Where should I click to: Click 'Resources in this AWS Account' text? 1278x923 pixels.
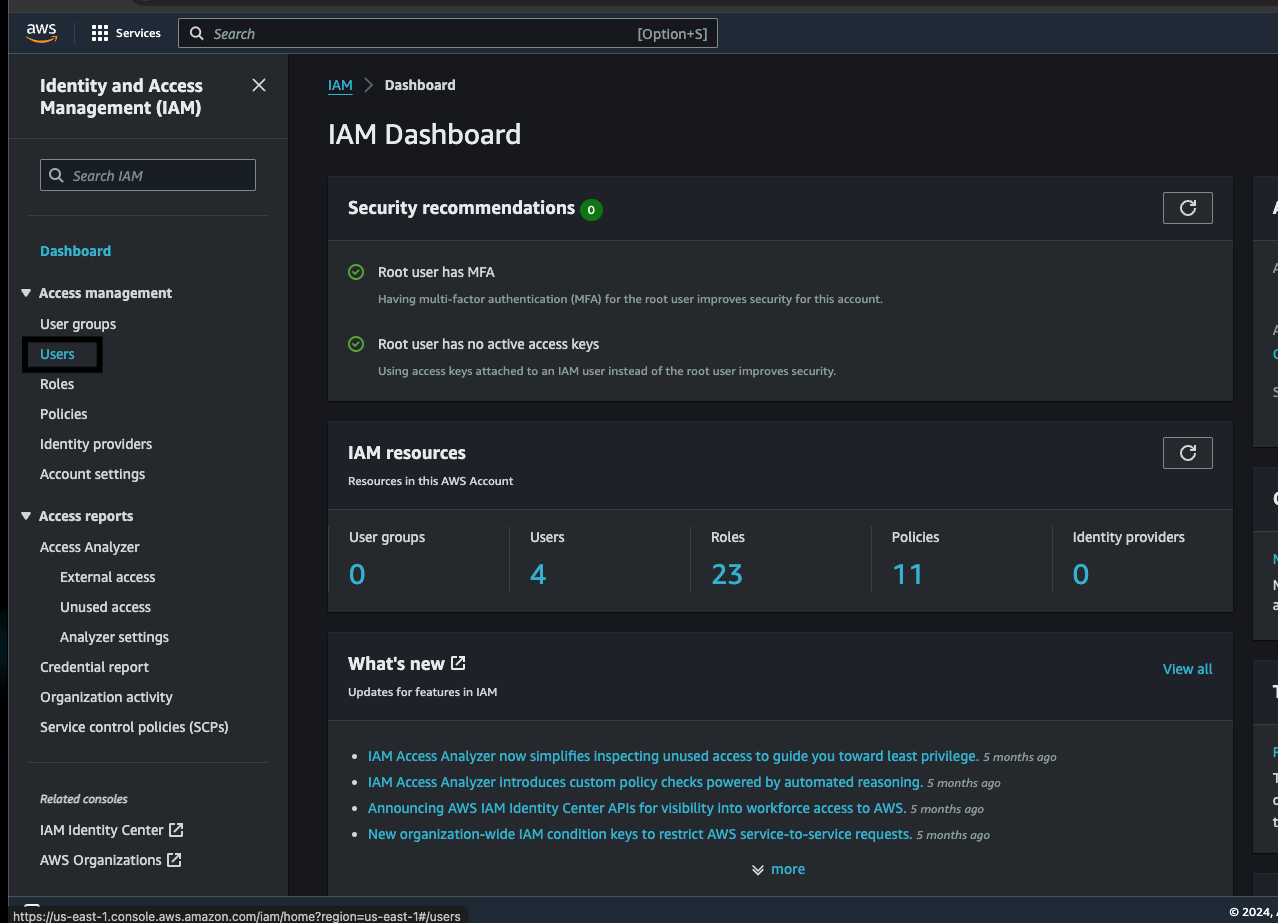point(431,481)
